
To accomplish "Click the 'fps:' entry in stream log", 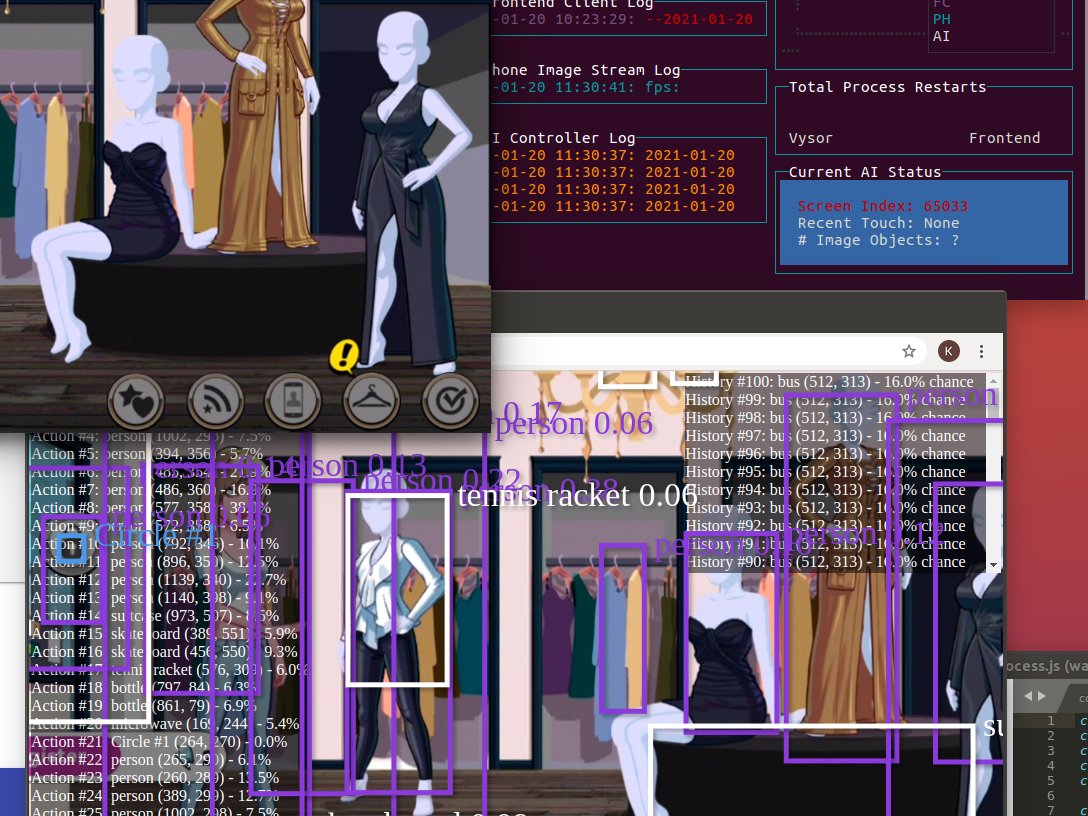I will coord(662,87).
